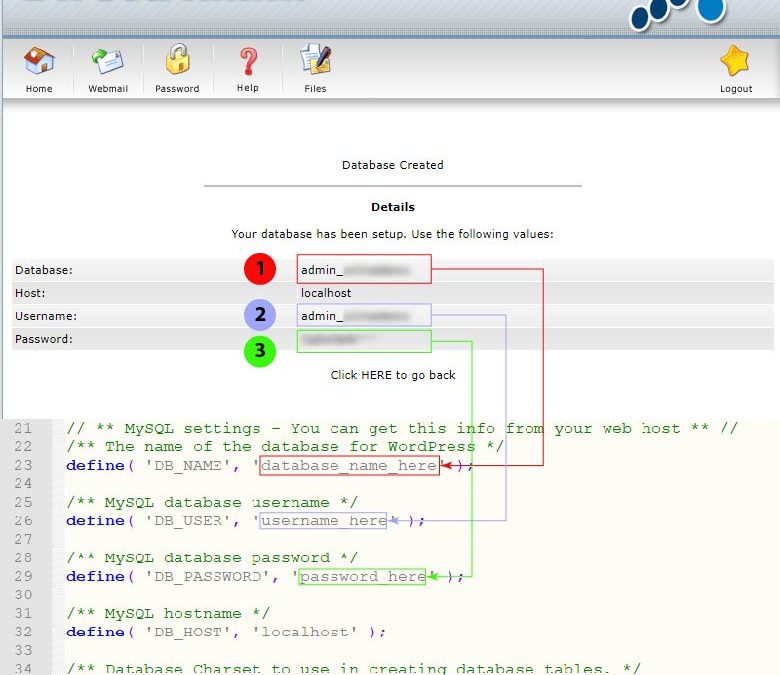Open the Password padlock icon
The width and height of the screenshot is (780, 675).
pyautogui.click(x=177, y=59)
